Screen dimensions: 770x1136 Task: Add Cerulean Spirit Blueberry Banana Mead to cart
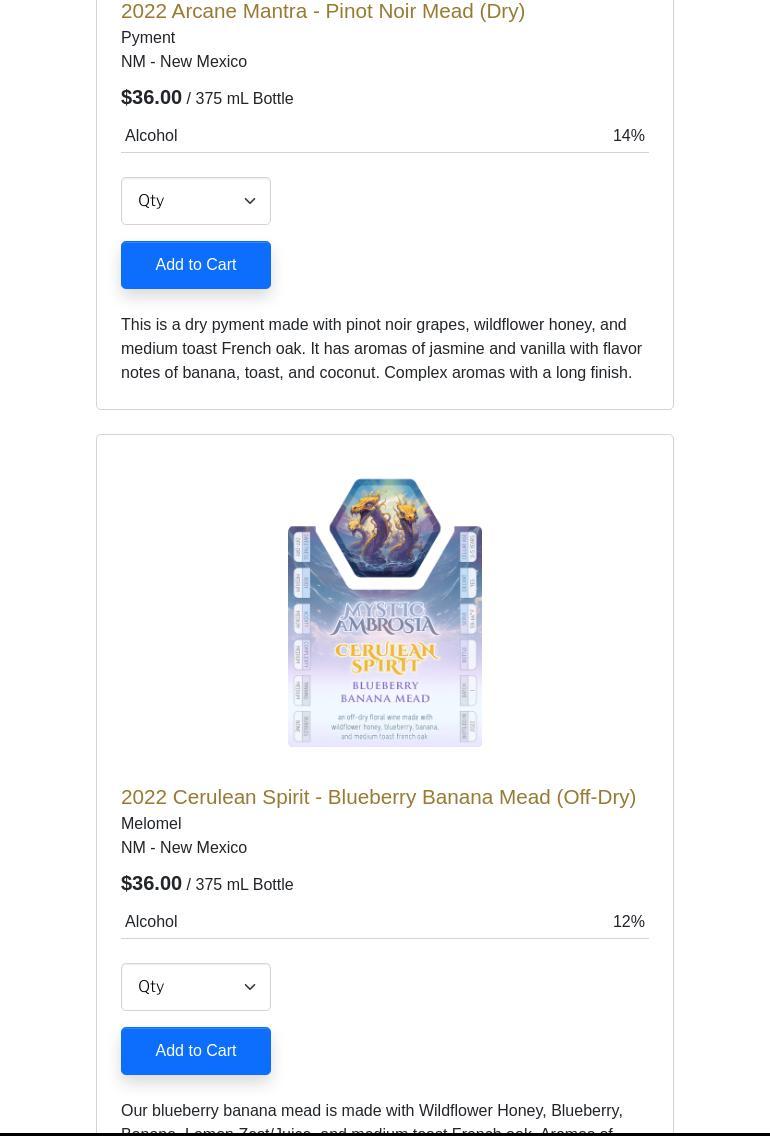(196, 1051)
